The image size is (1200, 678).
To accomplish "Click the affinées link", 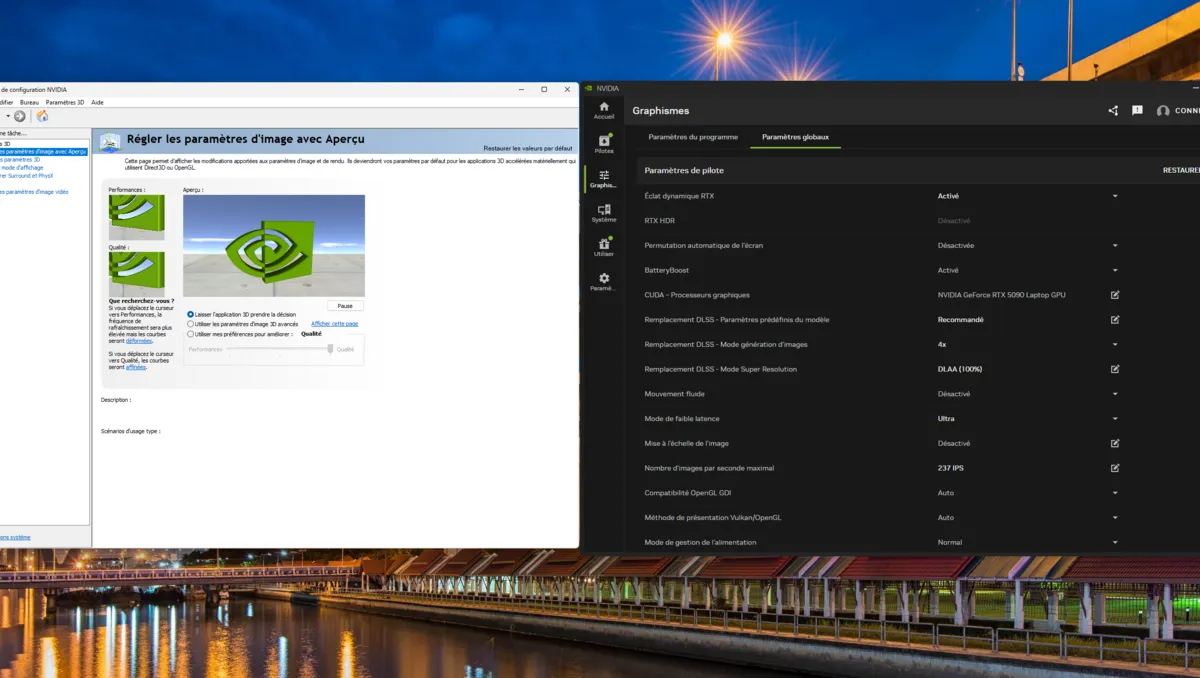I will click(136, 367).
